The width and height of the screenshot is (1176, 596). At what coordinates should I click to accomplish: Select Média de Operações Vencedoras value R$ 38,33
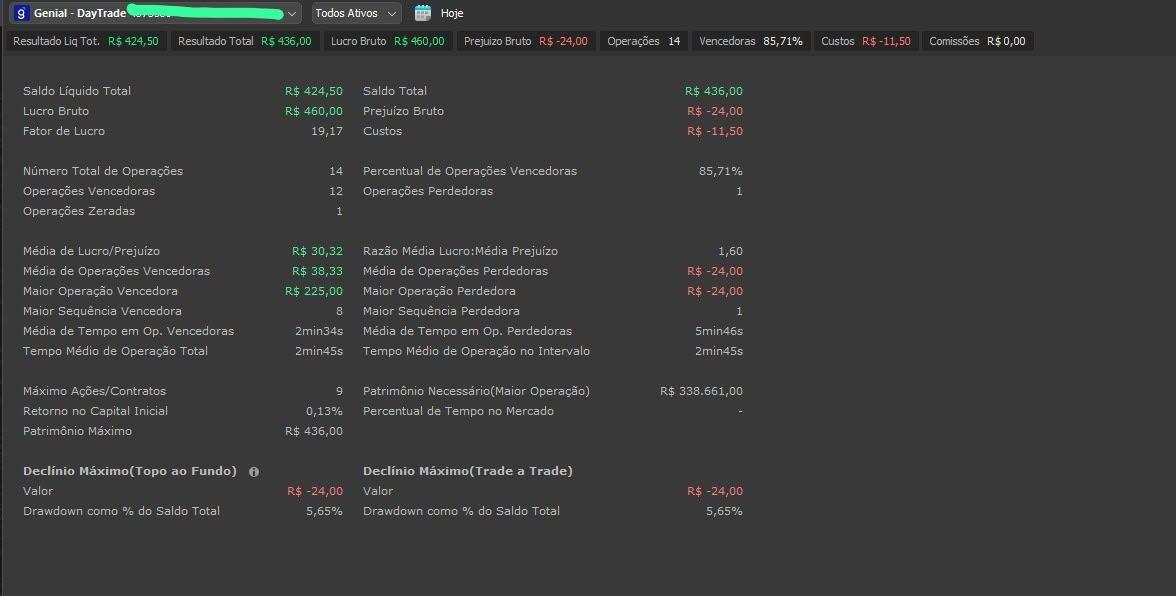pos(317,271)
